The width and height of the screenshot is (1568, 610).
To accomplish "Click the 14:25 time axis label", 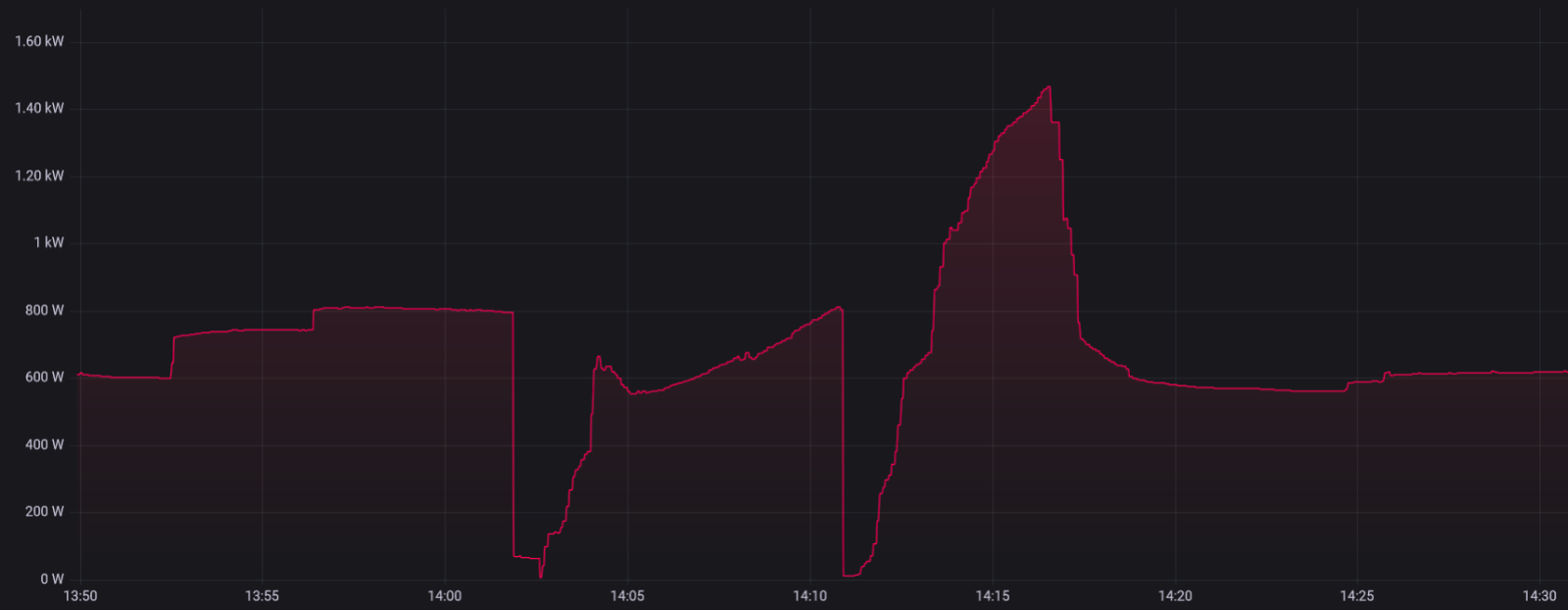I will [1357, 595].
